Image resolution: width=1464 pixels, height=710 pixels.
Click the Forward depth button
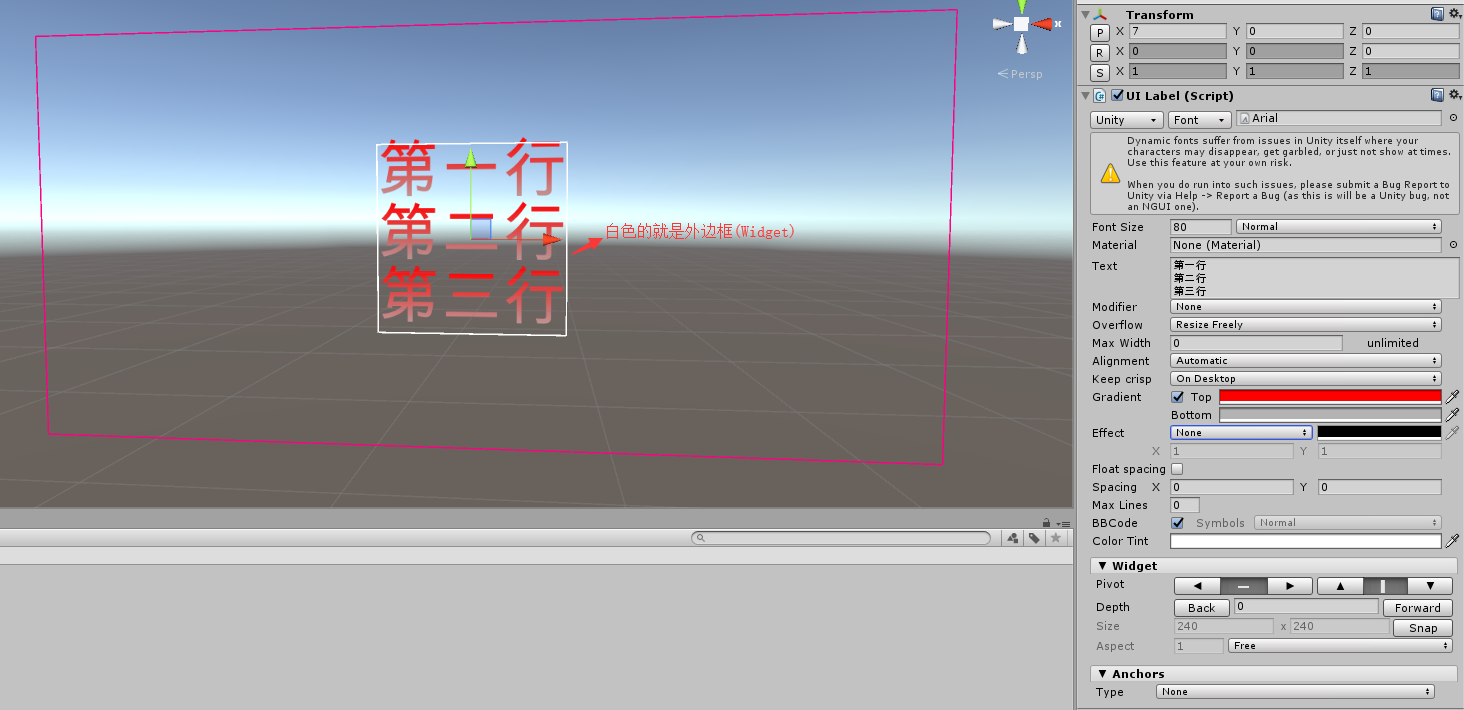click(1417, 607)
